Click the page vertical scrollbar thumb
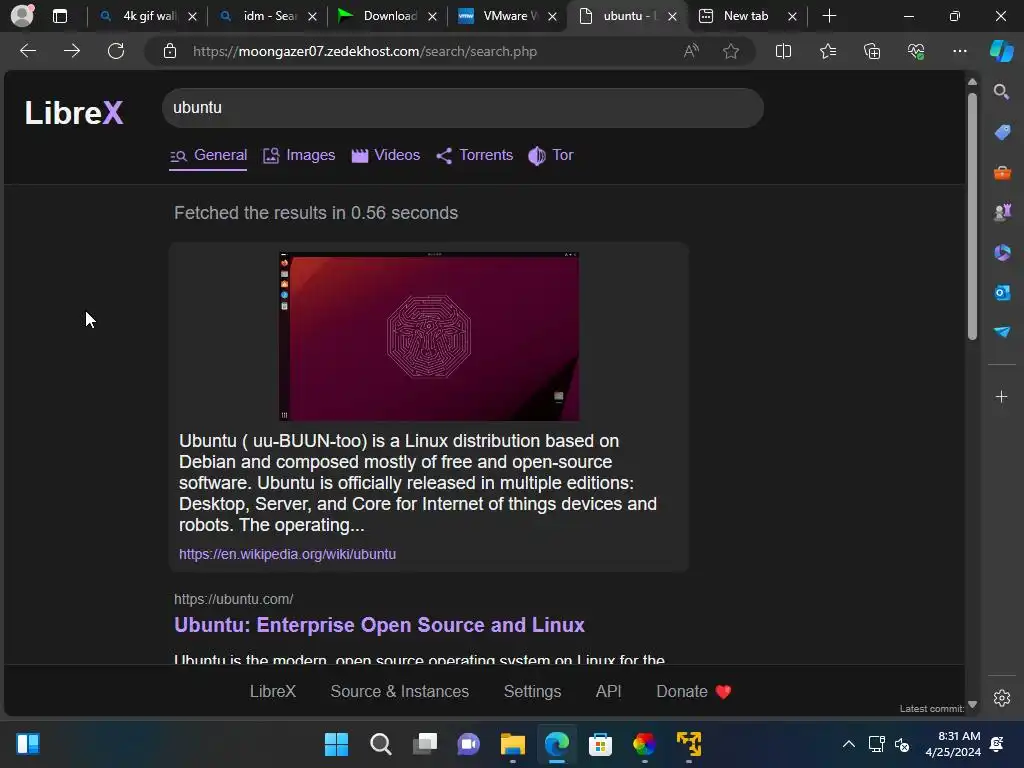The width and height of the screenshot is (1024, 768). coord(972,216)
